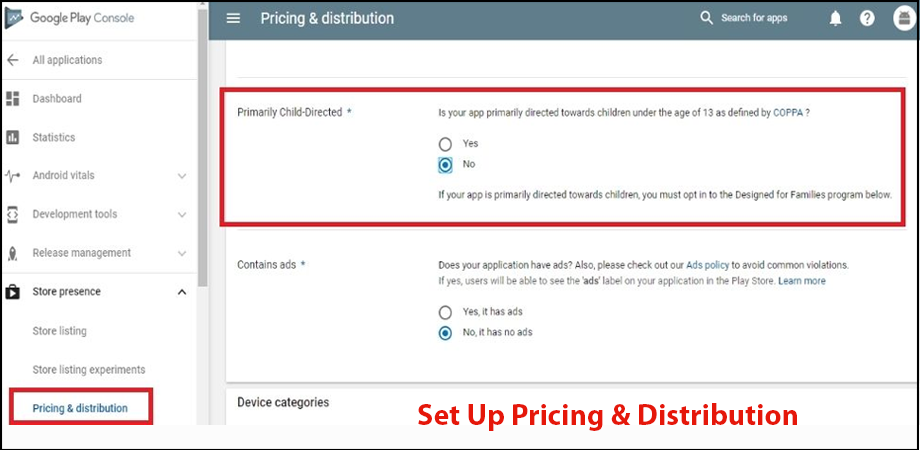Click the notifications bell icon
920x450 pixels.
[x=835, y=19]
